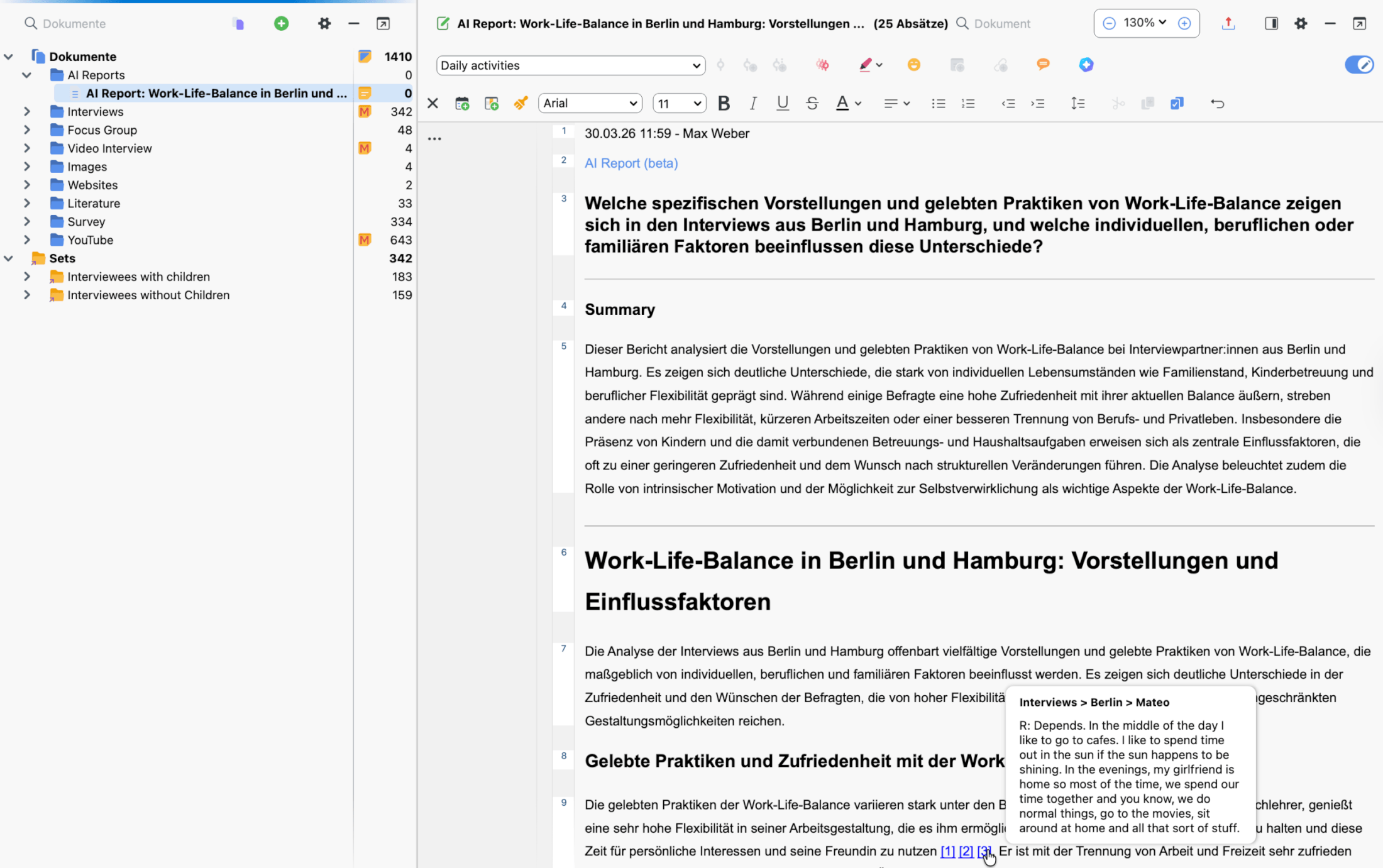Toggle bold formatting

[724, 103]
